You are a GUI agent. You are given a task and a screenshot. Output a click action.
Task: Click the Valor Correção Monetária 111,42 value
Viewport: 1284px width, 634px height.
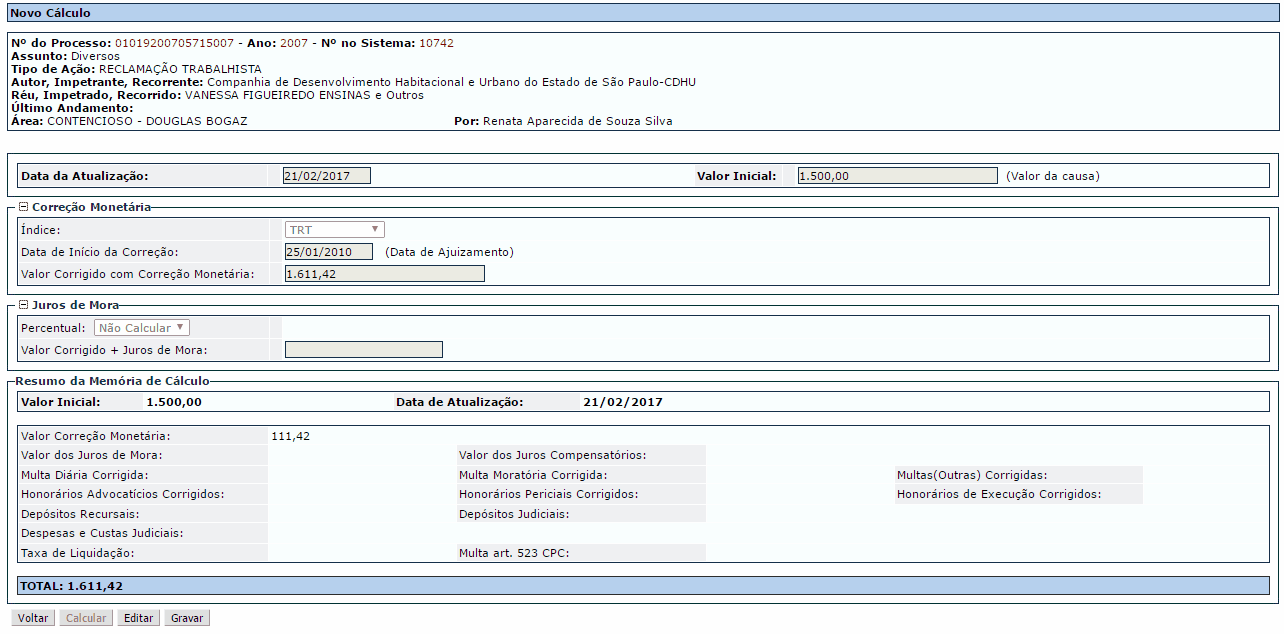point(291,437)
